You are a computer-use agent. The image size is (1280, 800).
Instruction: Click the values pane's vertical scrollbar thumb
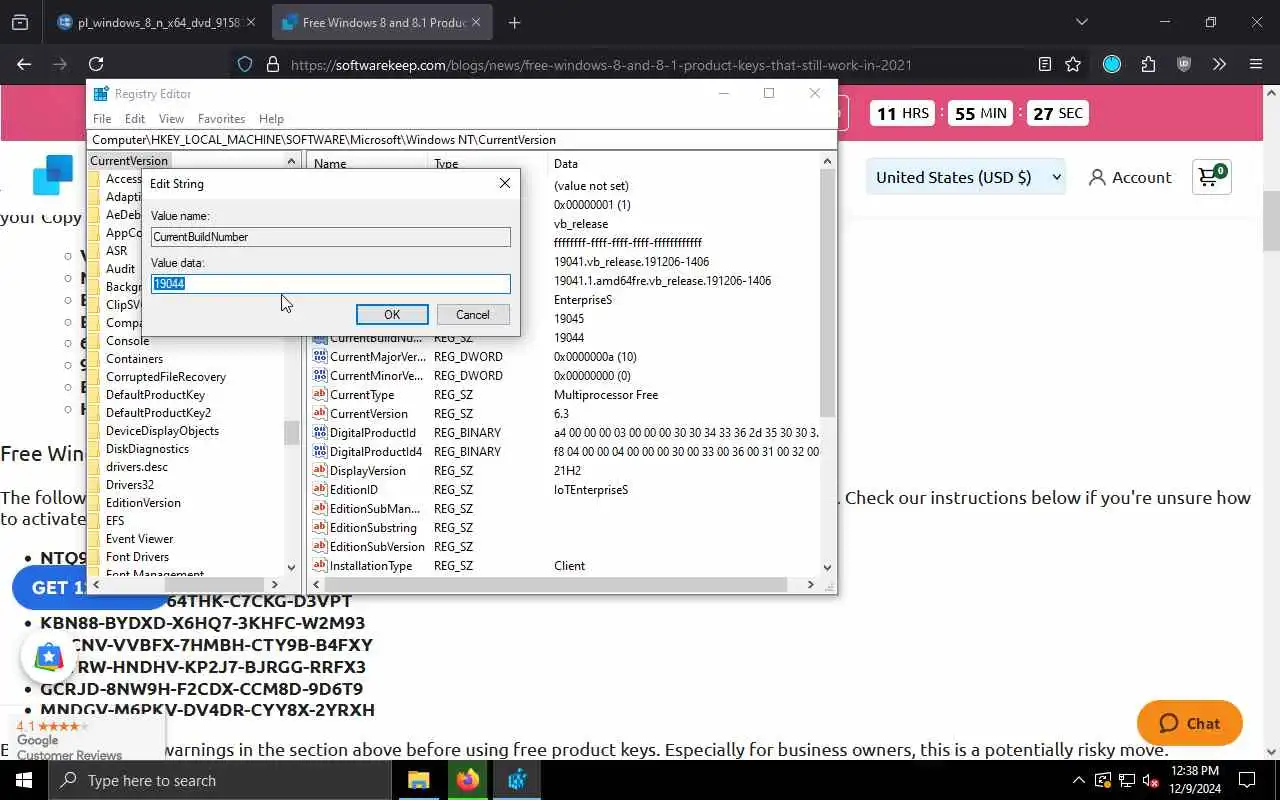point(827,292)
